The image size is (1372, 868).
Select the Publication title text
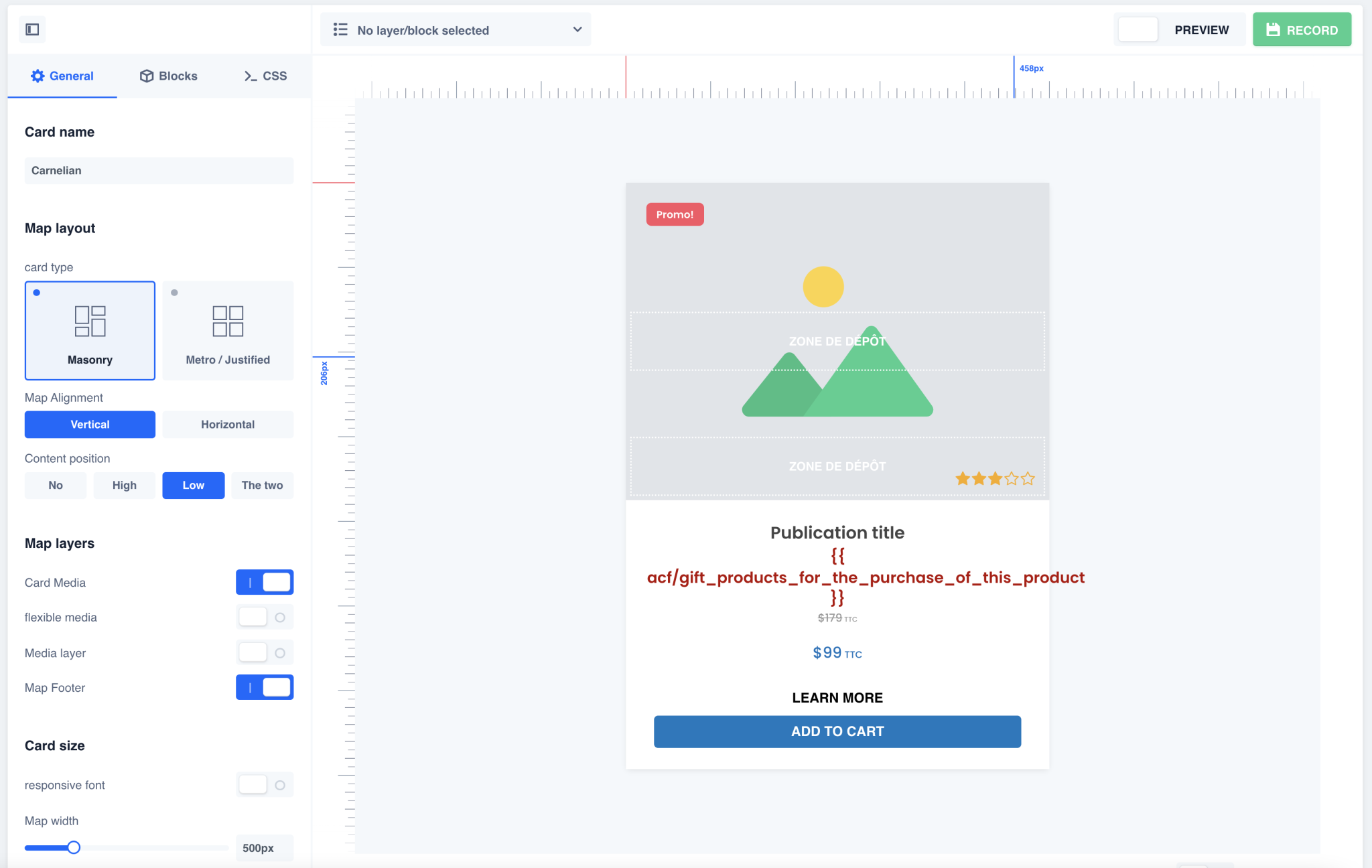point(837,532)
